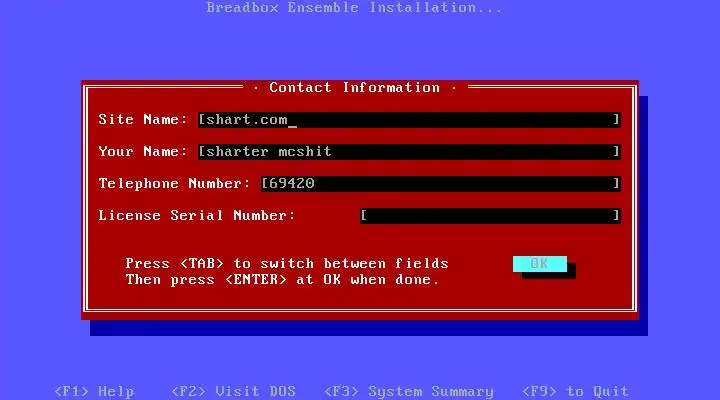
Task: Click the Site Name label
Action: tap(143, 119)
